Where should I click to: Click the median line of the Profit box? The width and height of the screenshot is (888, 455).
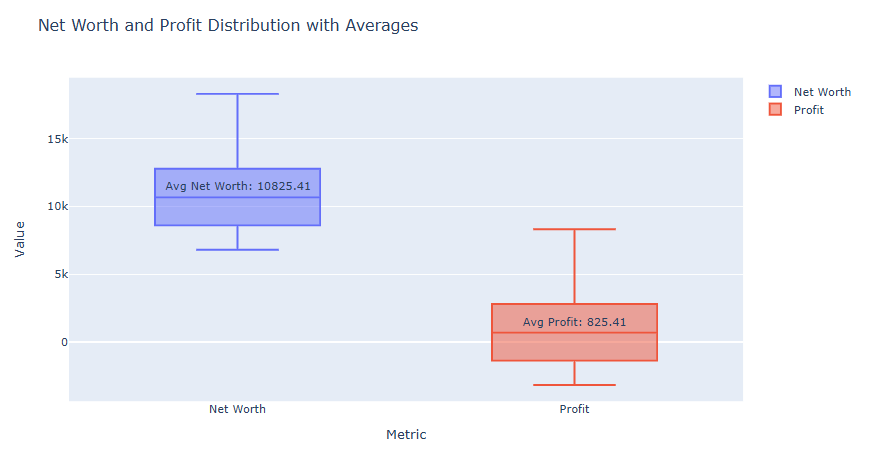(x=620, y=332)
